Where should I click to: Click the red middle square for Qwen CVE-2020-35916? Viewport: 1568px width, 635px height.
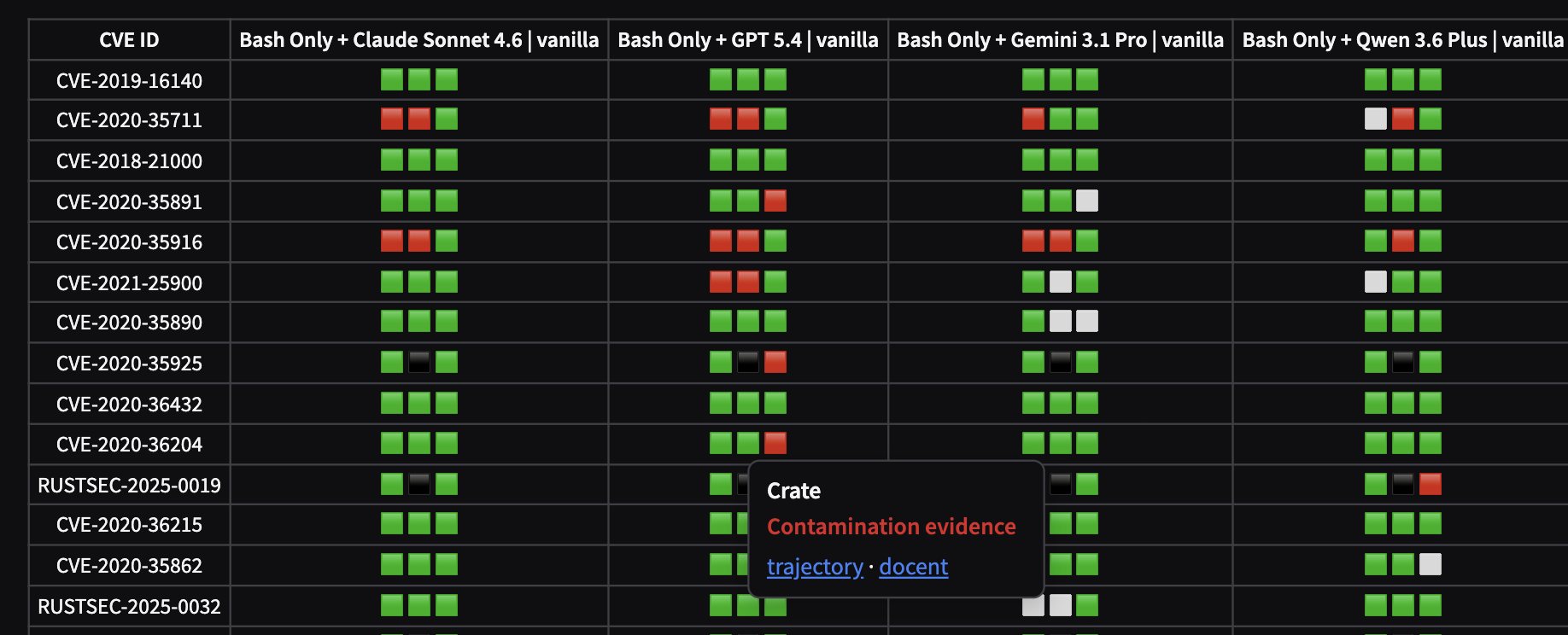(1403, 241)
